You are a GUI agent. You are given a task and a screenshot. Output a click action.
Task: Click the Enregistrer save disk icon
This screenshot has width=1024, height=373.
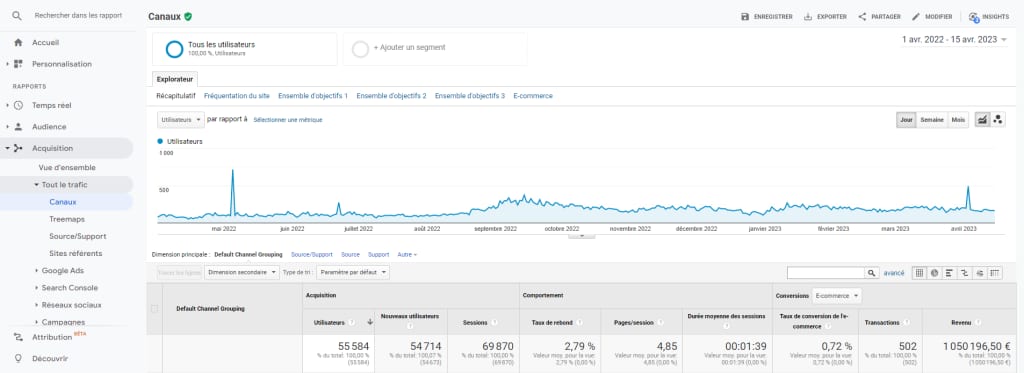click(x=745, y=17)
